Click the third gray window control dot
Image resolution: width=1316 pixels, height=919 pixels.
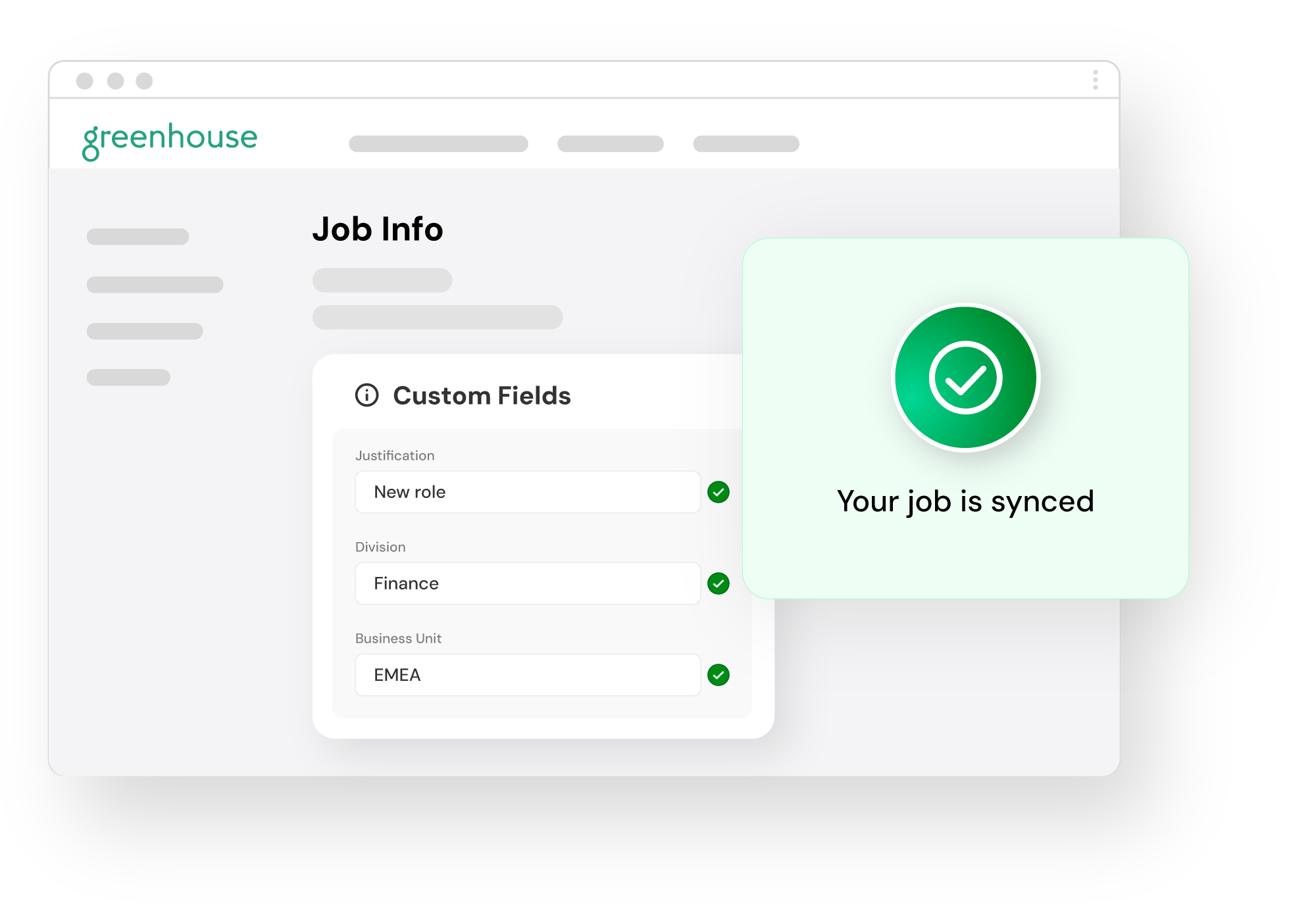(x=144, y=81)
